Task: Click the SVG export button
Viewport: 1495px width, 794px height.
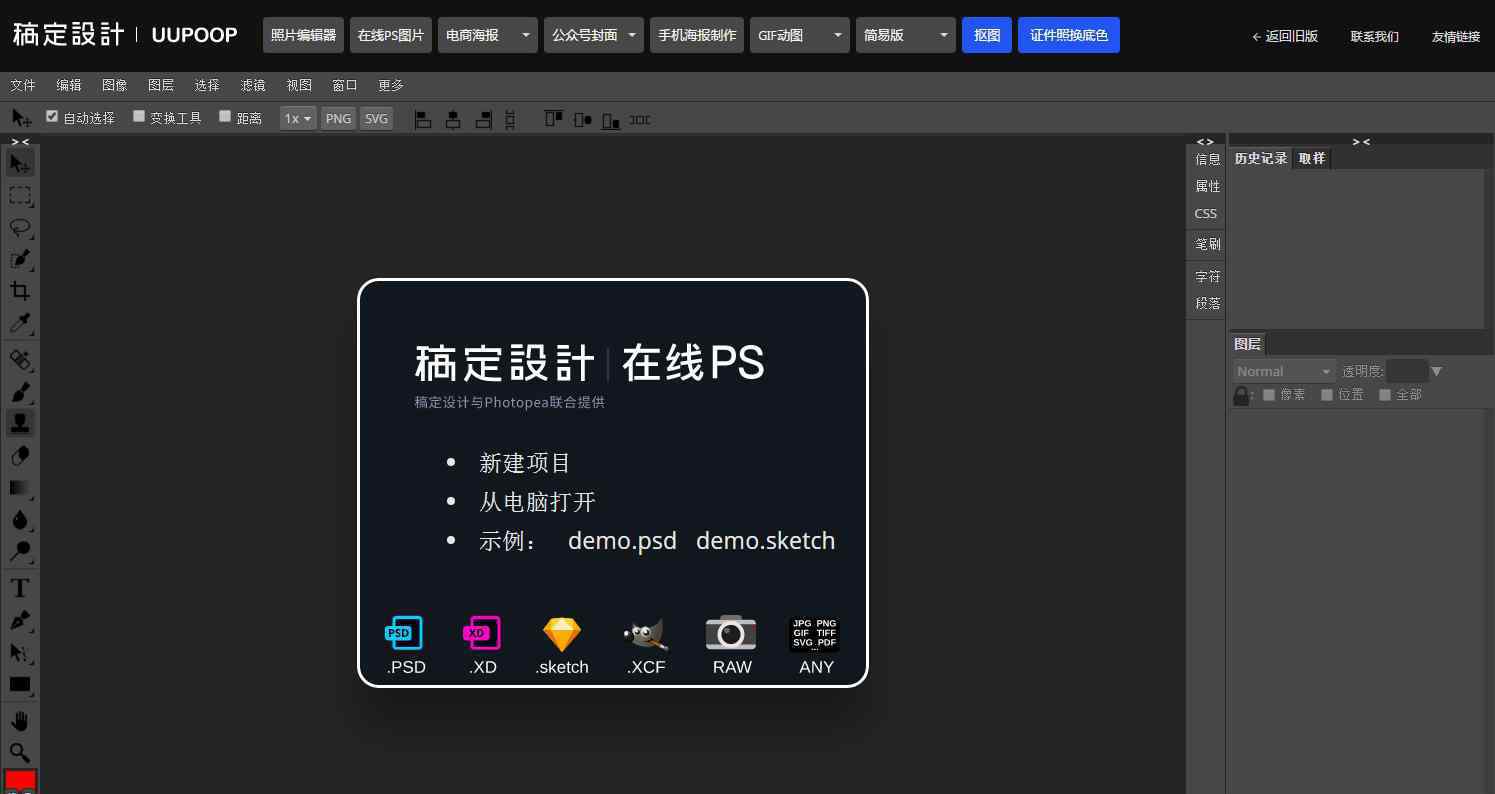Action: tap(376, 118)
